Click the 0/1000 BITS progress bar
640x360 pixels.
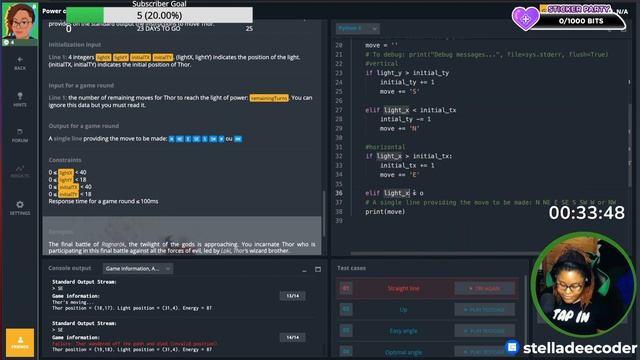pos(580,20)
